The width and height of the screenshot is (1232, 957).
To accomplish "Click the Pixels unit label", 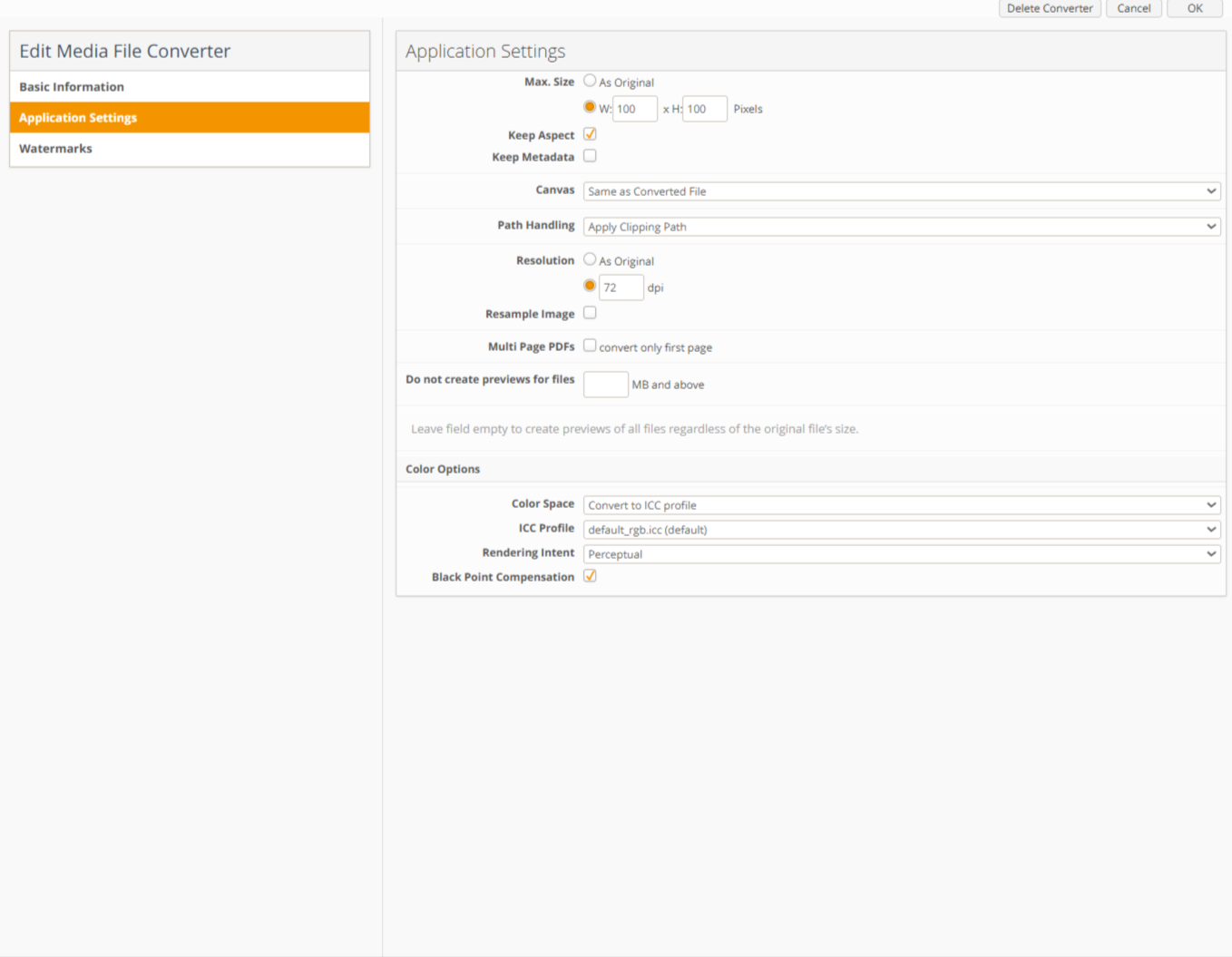I will pos(748,109).
